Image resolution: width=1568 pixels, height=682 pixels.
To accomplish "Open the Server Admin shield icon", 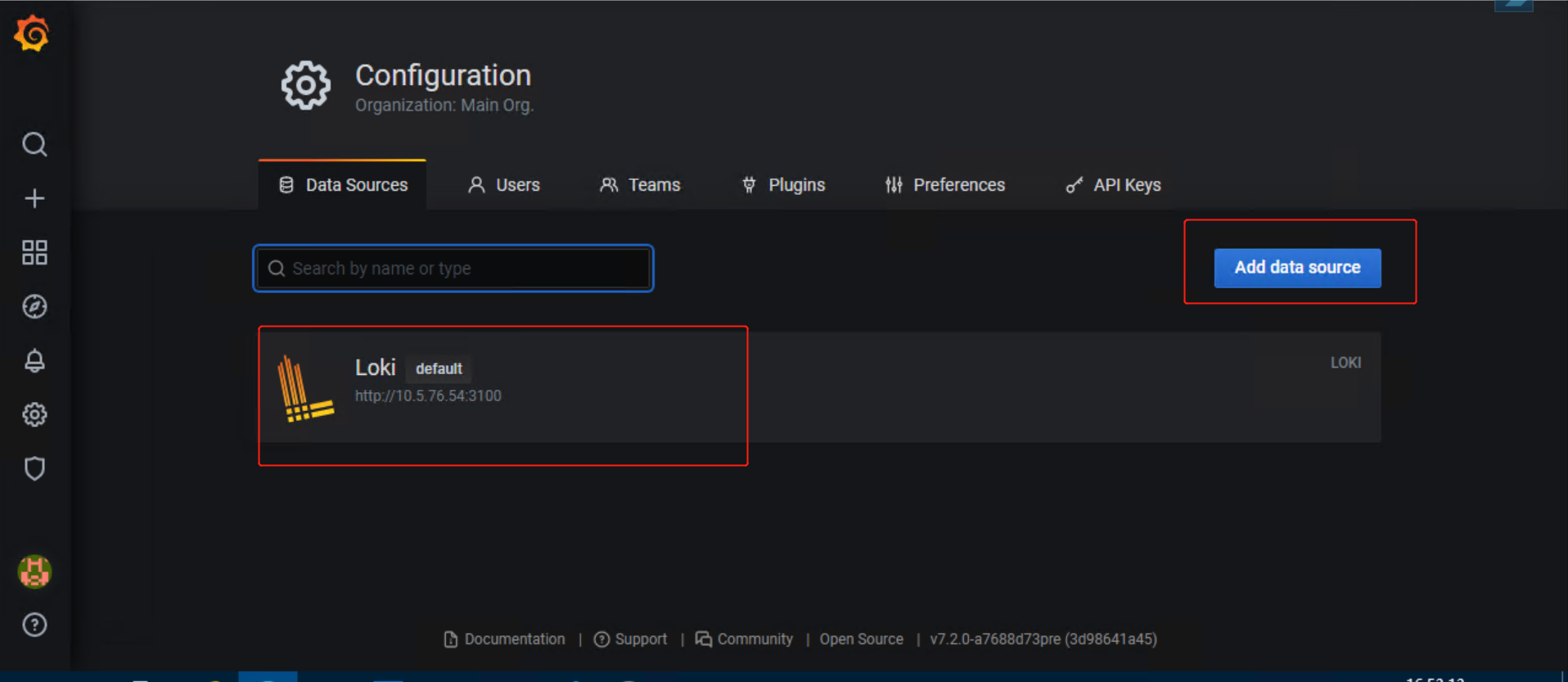I will coord(34,468).
